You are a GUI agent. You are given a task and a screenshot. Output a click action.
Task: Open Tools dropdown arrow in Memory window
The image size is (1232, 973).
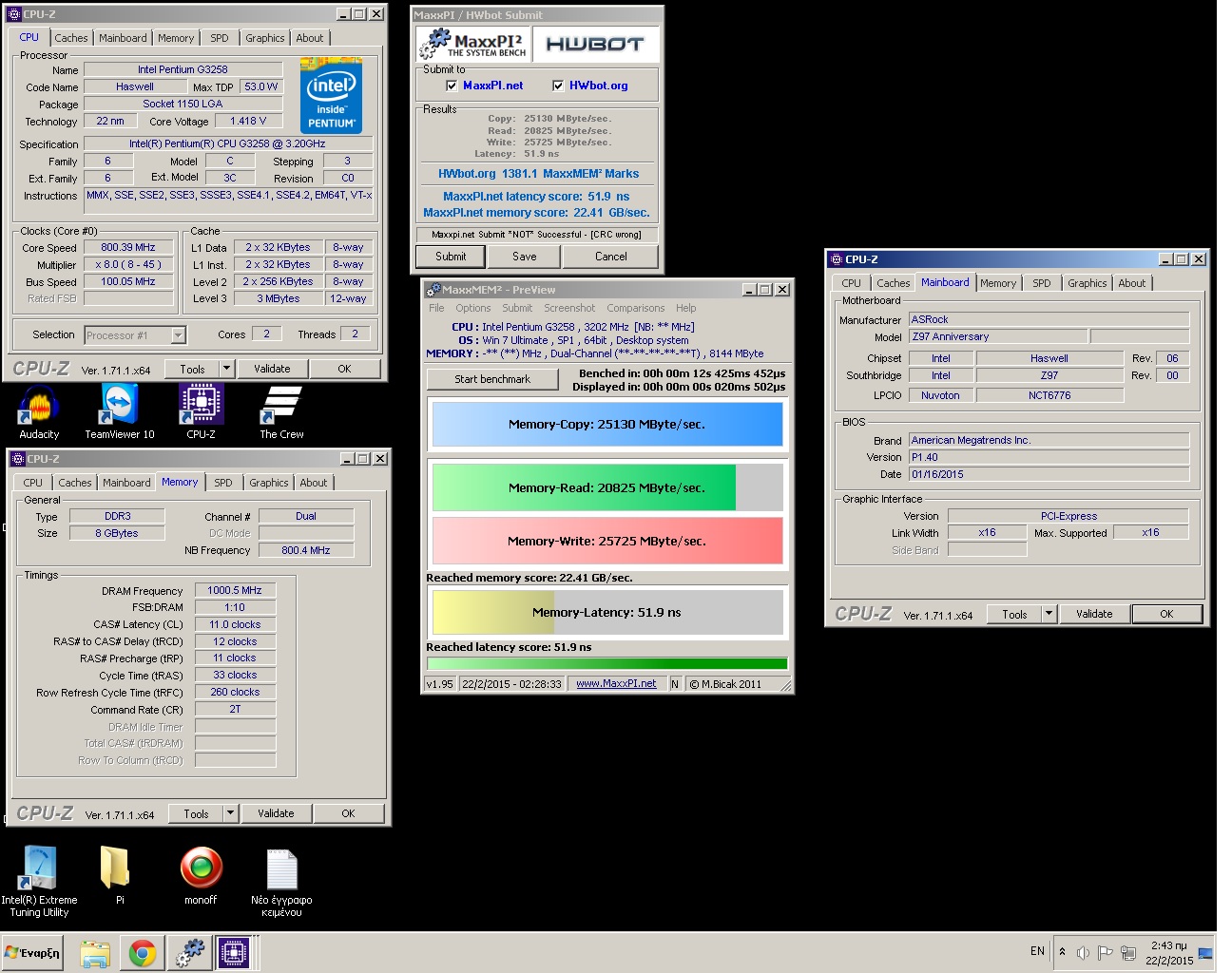point(230,813)
